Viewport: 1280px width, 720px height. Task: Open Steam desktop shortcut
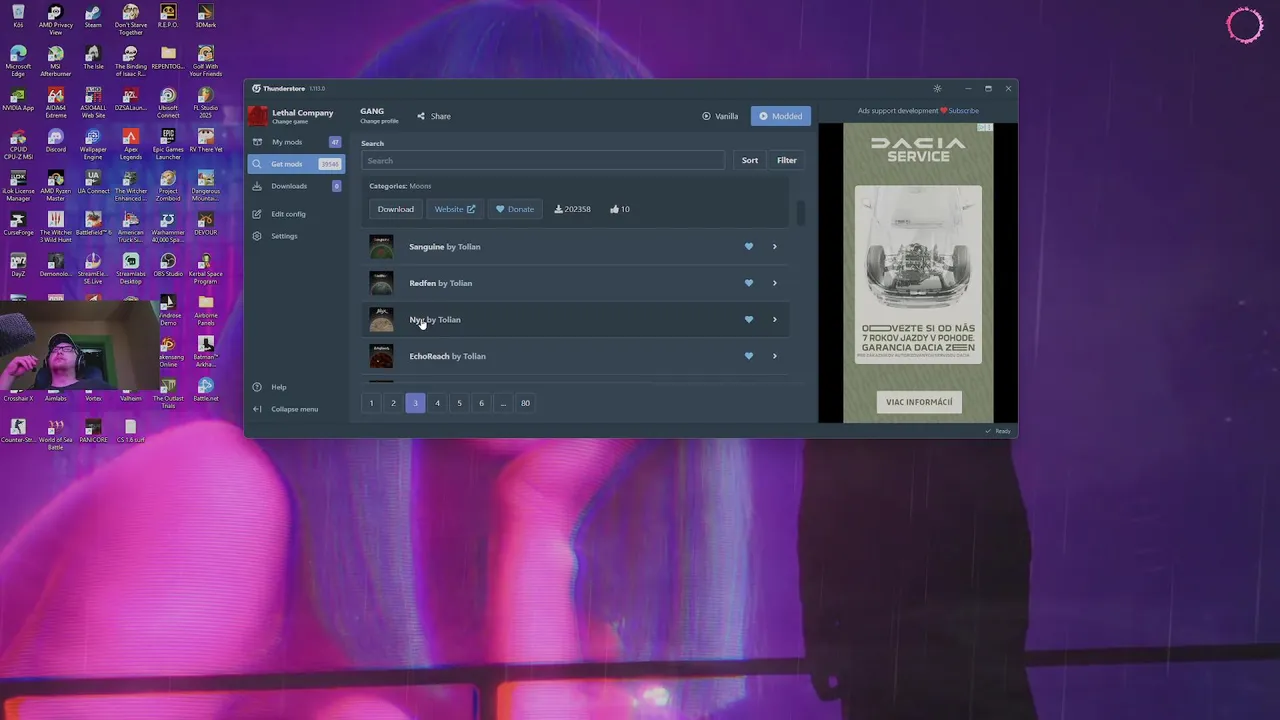pos(93,17)
